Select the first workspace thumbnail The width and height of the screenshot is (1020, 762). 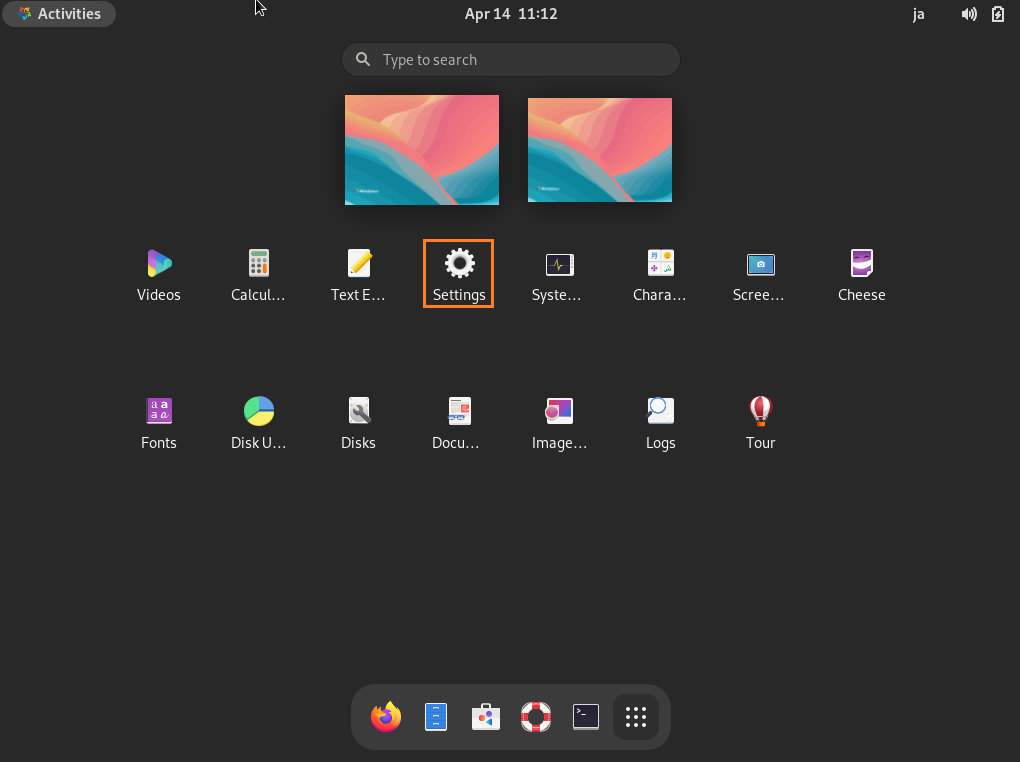coord(422,150)
